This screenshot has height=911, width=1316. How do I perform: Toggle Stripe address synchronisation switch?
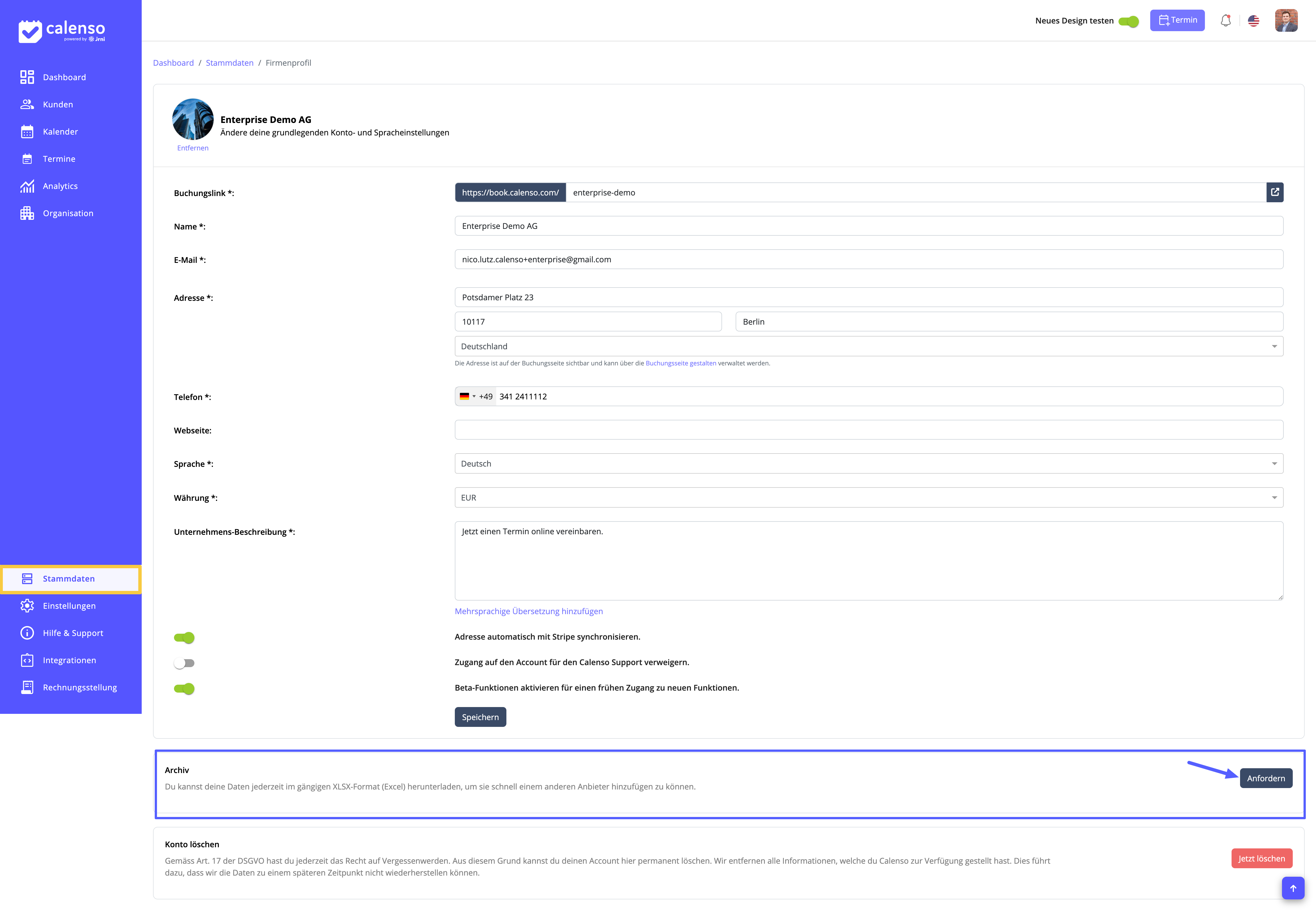coord(184,638)
